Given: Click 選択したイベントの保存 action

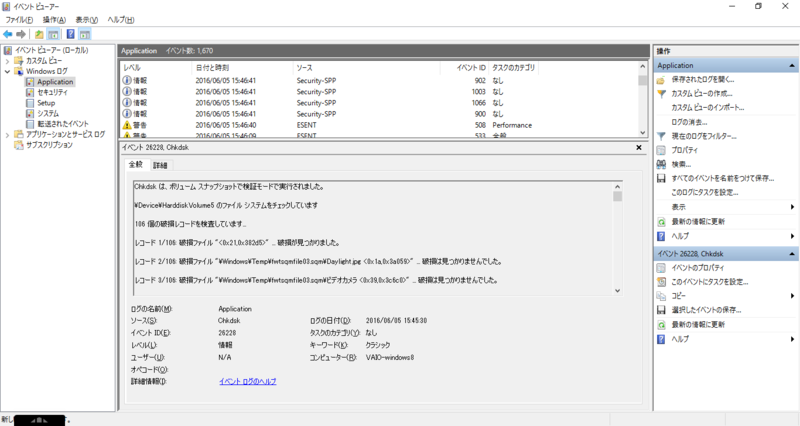Looking at the screenshot, I should coord(706,310).
